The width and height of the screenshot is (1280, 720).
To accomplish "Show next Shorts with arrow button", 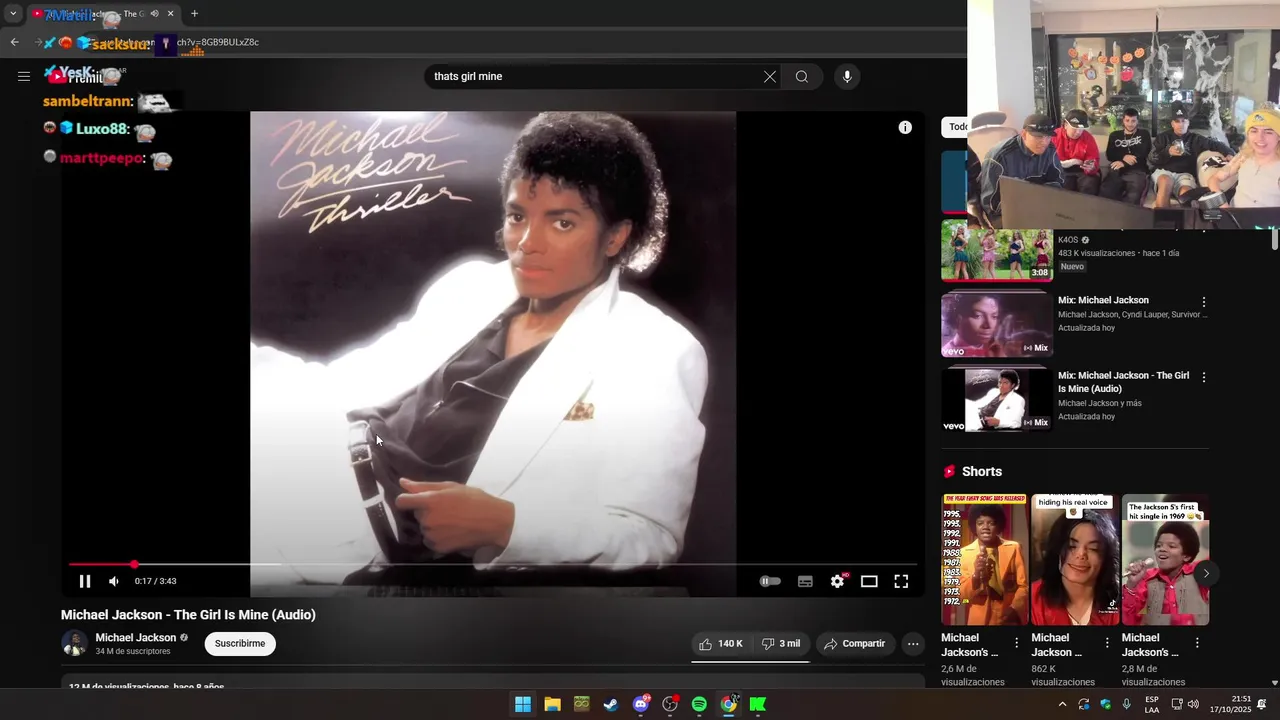I will [1206, 574].
